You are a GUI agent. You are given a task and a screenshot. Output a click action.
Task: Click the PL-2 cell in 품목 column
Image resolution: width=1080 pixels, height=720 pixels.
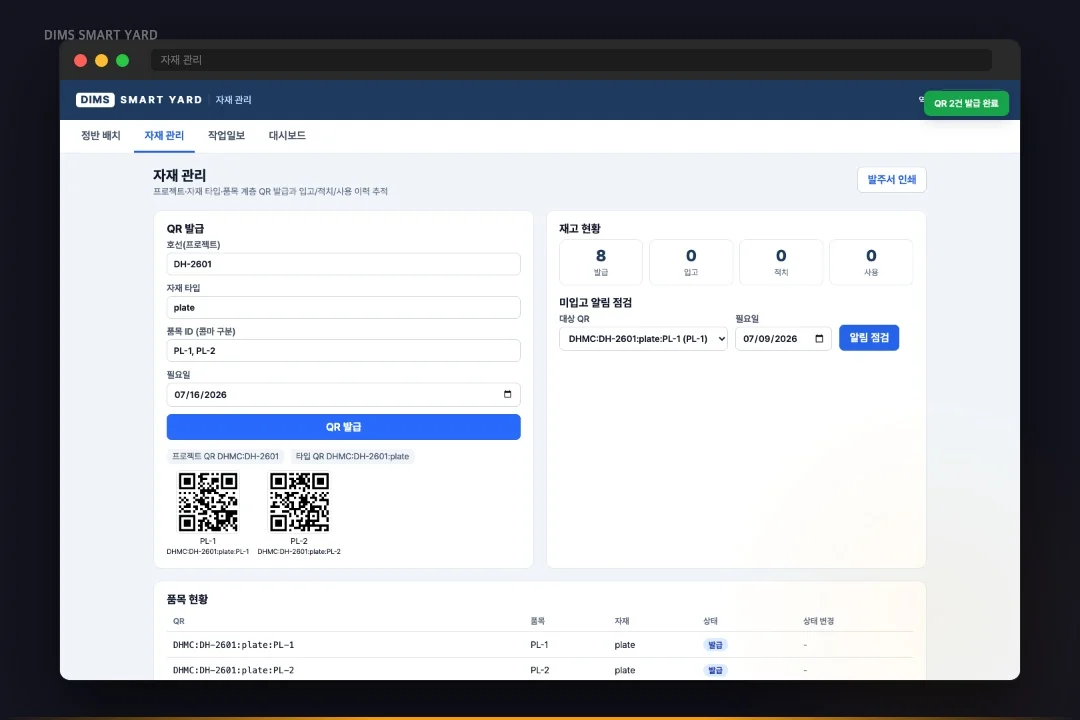coord(539,670)
